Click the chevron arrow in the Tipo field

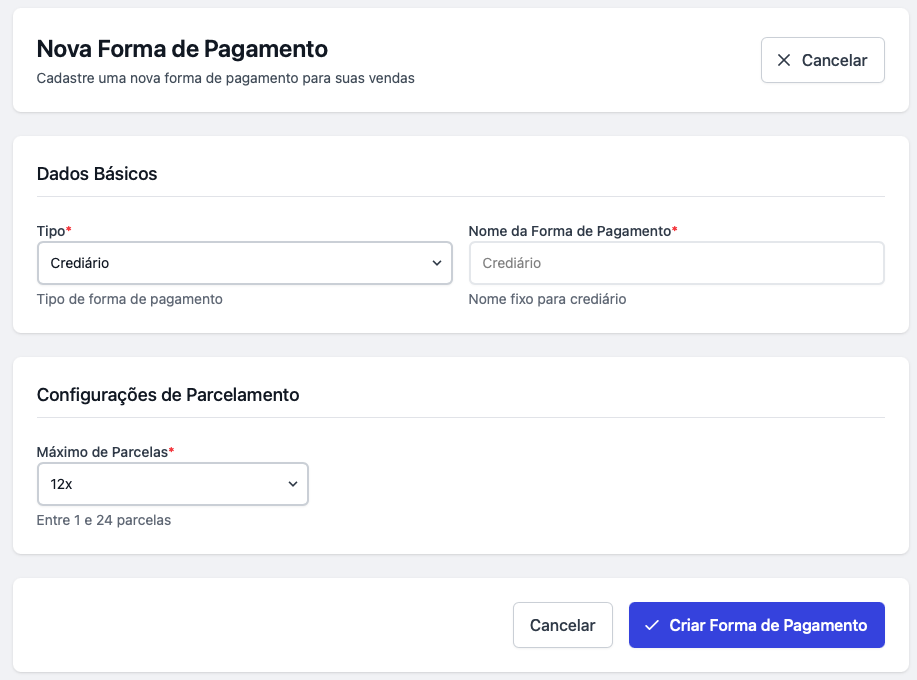436,263
